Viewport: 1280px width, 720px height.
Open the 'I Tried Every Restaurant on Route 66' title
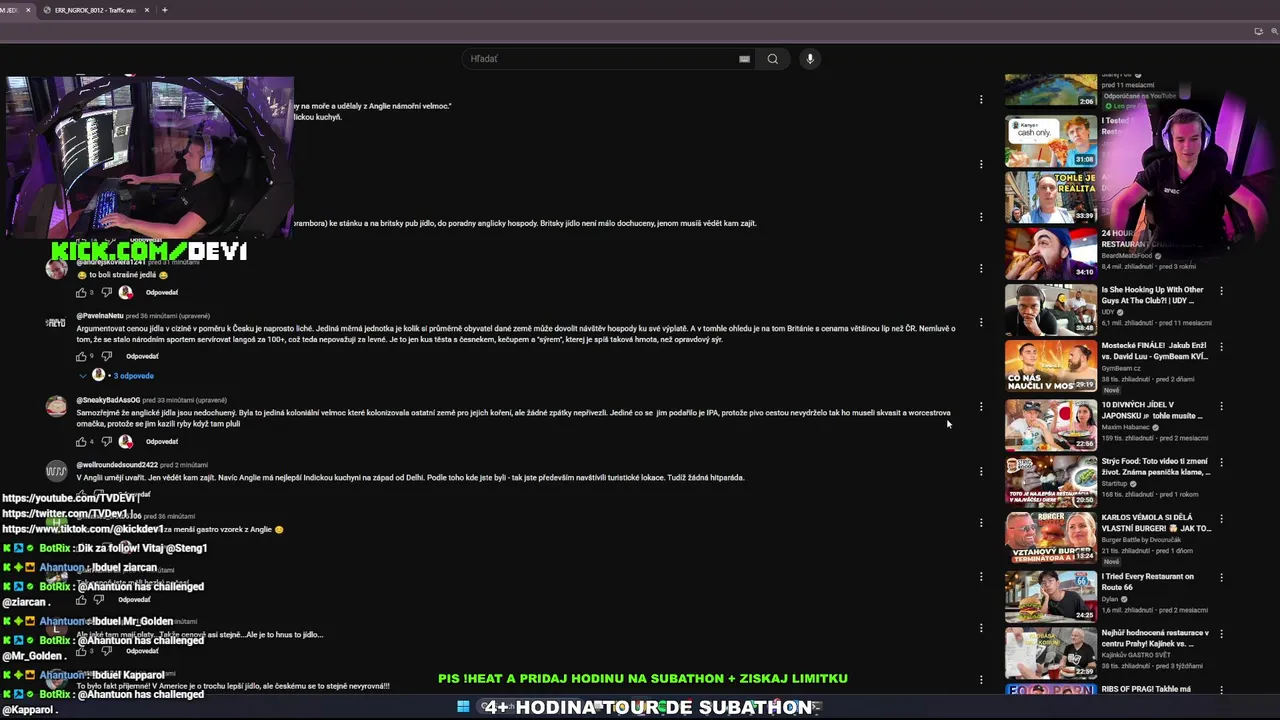pyautogui.click(x=1148, y=581)
